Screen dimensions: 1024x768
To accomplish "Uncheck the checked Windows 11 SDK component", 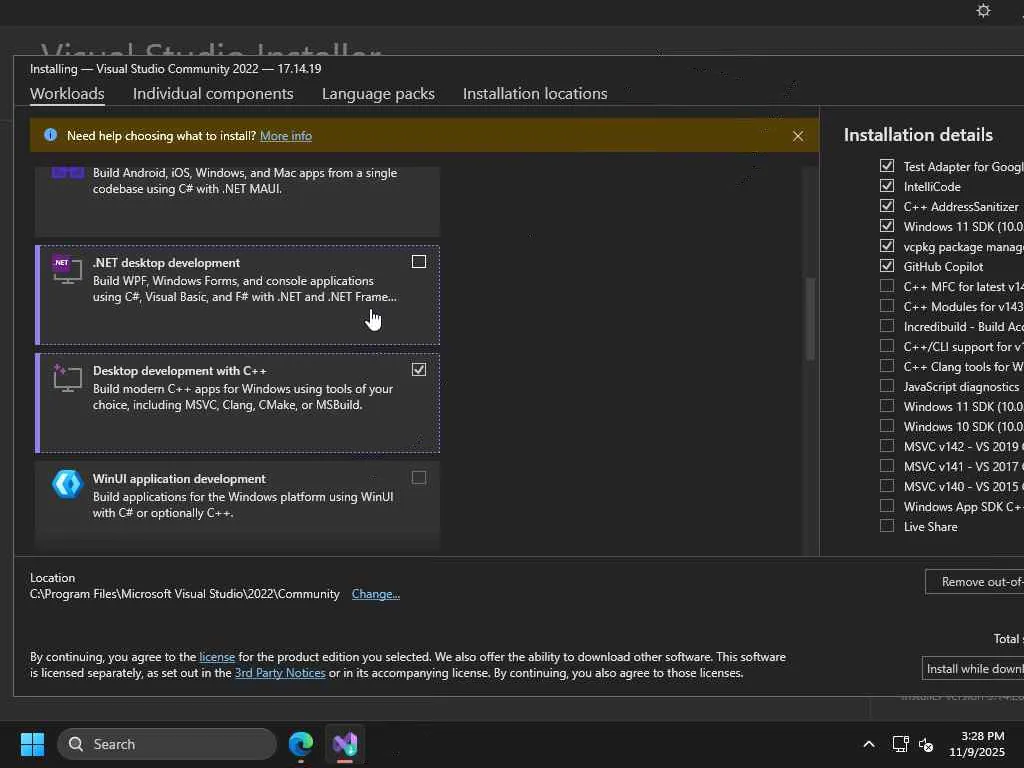I will click(886, 226).
